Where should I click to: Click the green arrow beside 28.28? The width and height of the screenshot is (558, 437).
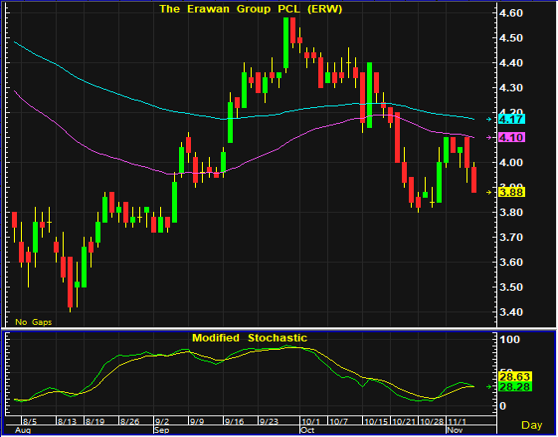click(x=489, y=386)
